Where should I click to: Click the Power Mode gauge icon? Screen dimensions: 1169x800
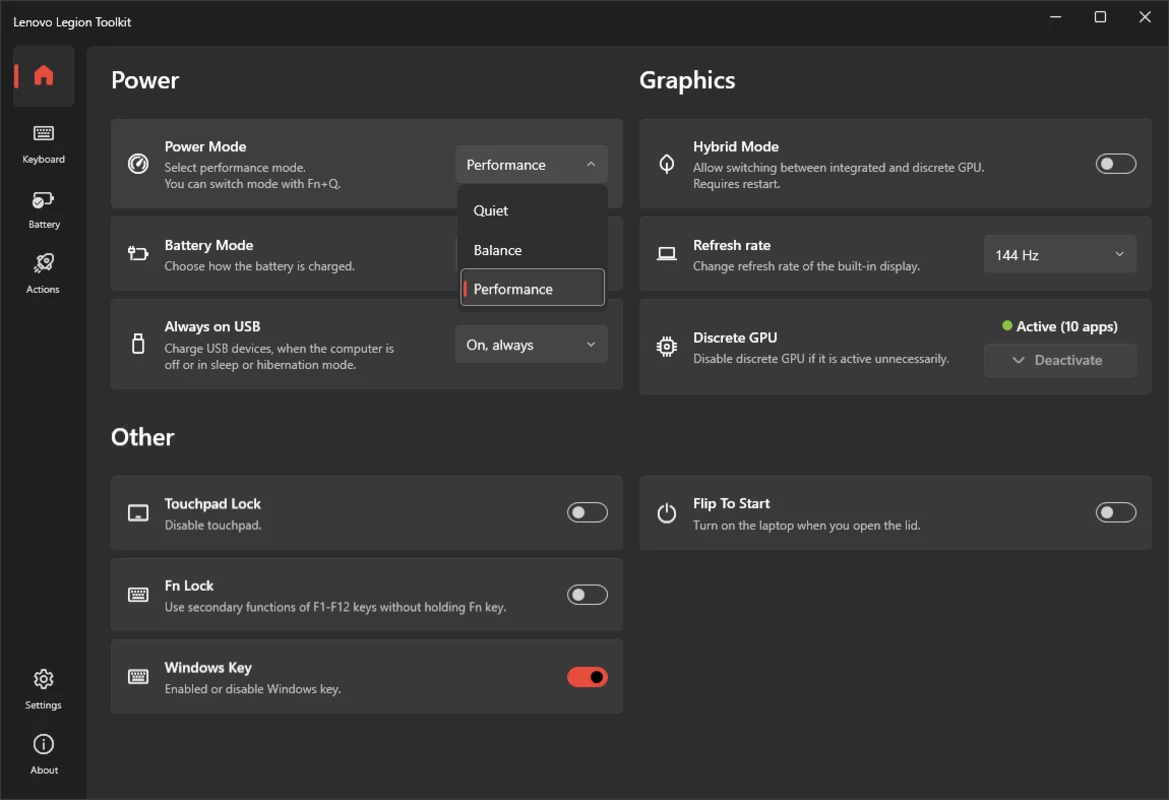click(x=138, y=163)
